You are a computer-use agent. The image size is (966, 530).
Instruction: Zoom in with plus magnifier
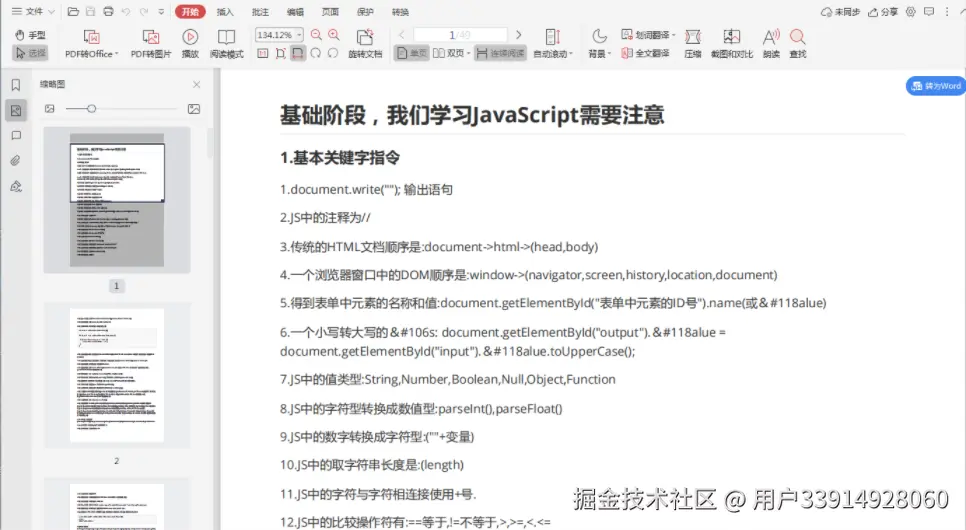pos(334,35)
